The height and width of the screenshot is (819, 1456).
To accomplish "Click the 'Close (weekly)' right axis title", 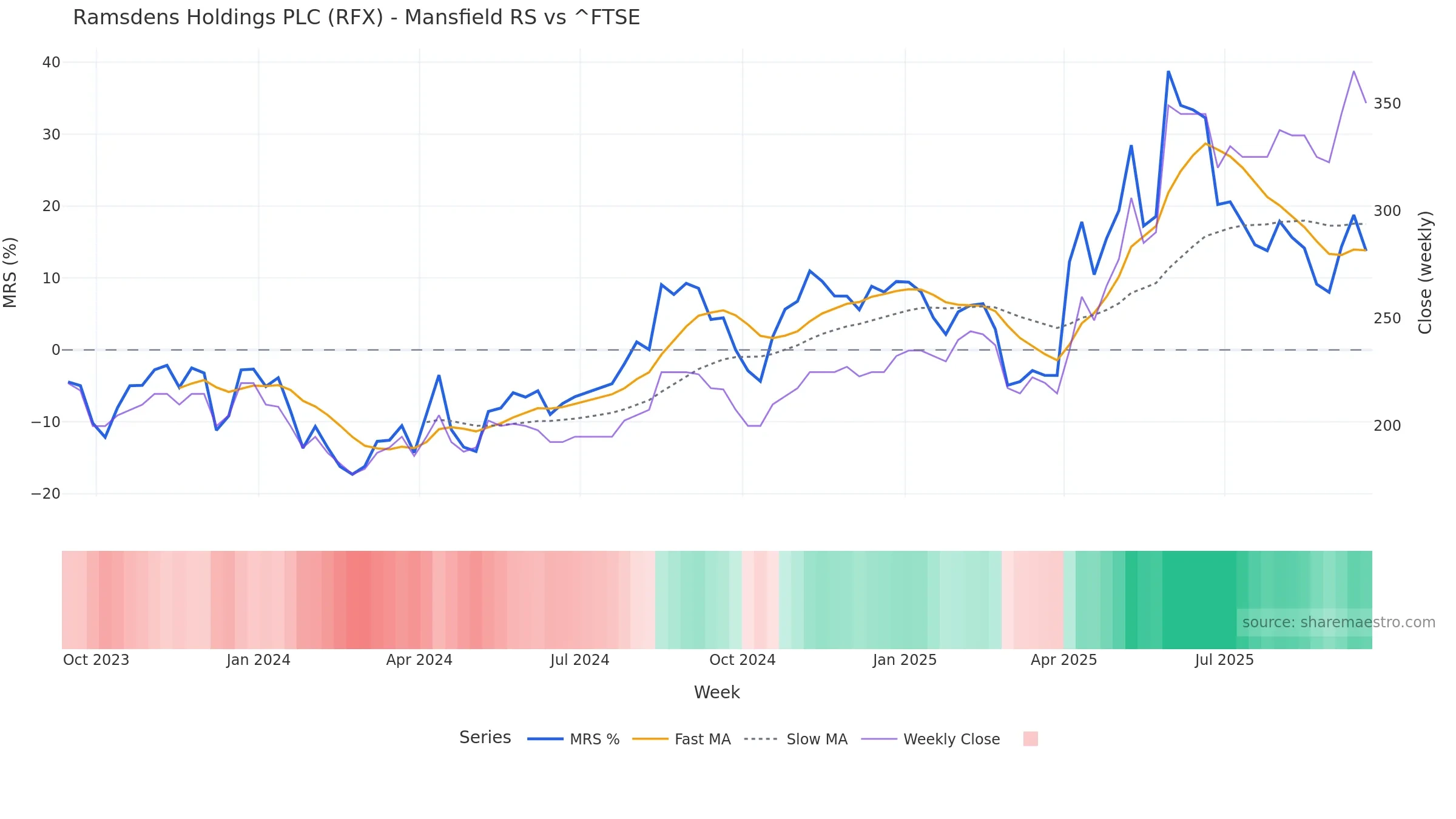I will point(1424,272).
